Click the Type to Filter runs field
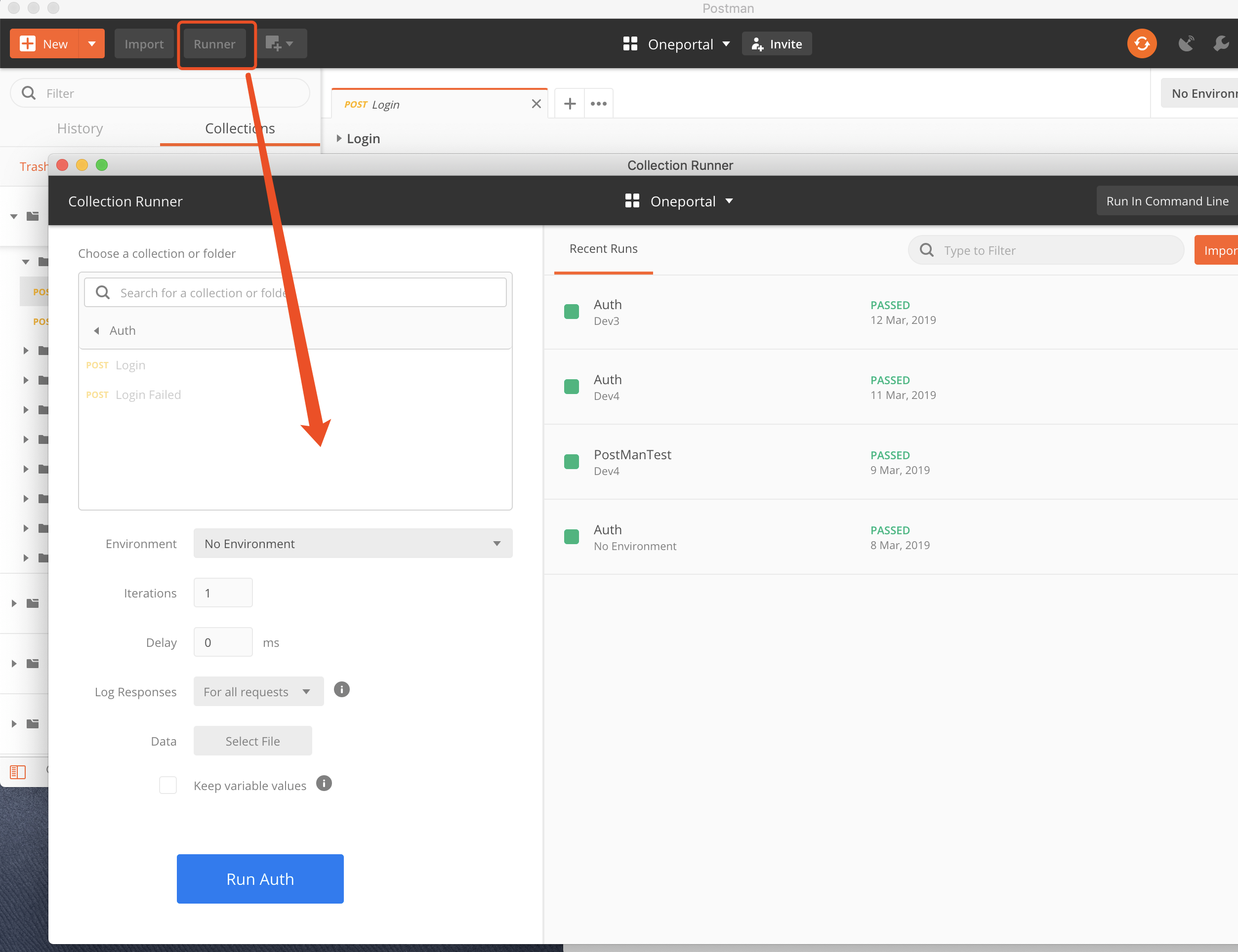 point(1046,250)
